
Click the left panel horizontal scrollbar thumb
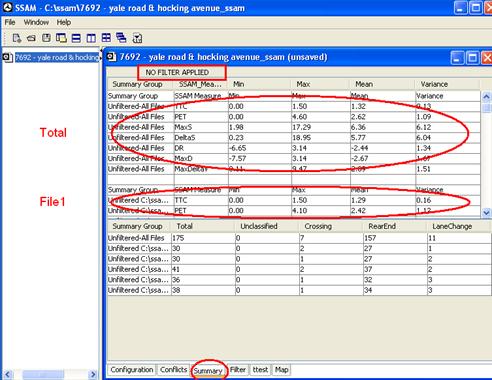[x=43, y=375]
